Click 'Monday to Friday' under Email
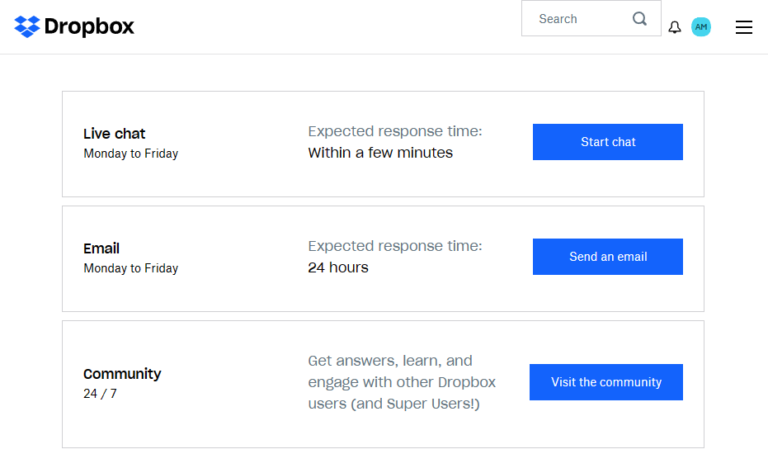Screen dimensions: 768x454 coord(131,268)
